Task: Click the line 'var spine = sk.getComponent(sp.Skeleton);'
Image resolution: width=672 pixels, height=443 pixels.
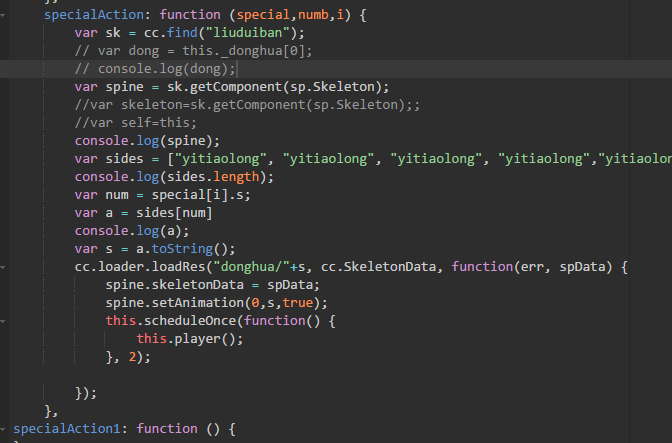Action: (x=232, y=87)
